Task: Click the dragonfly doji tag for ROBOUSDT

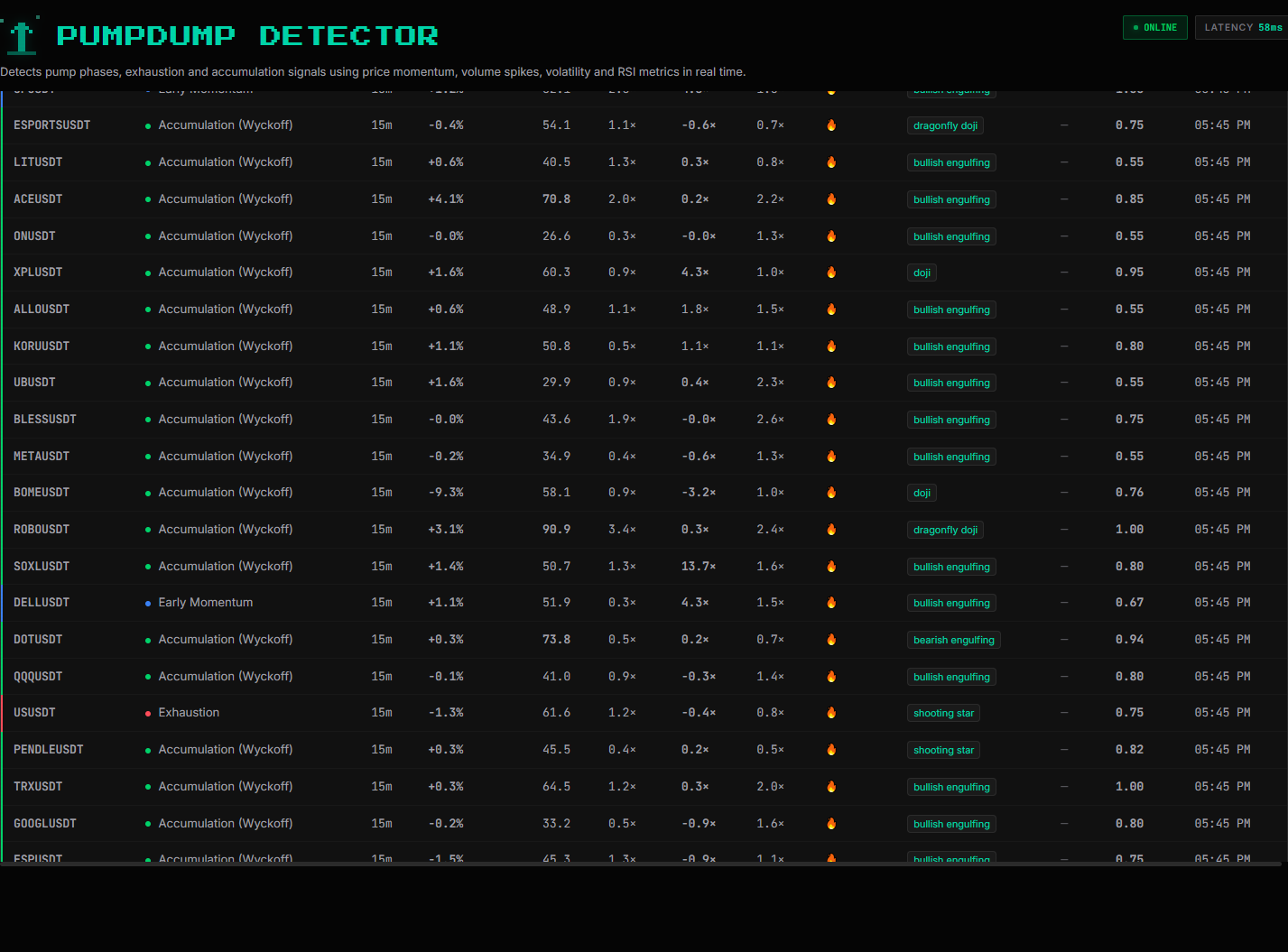Action: click(x=945, y=530)
